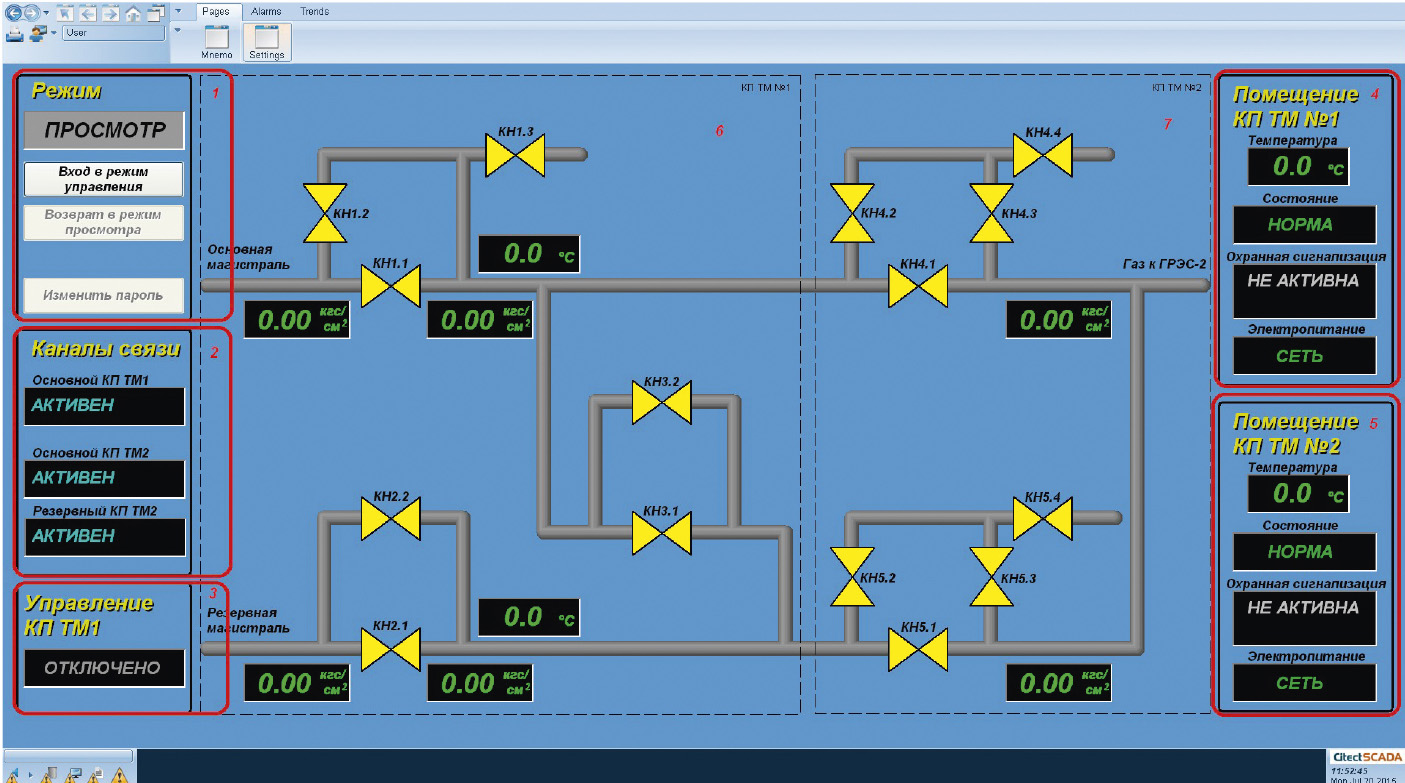Click КП ТМ №2 'НОРМА' state box

pyautogui.click(x=1304, y=552)
